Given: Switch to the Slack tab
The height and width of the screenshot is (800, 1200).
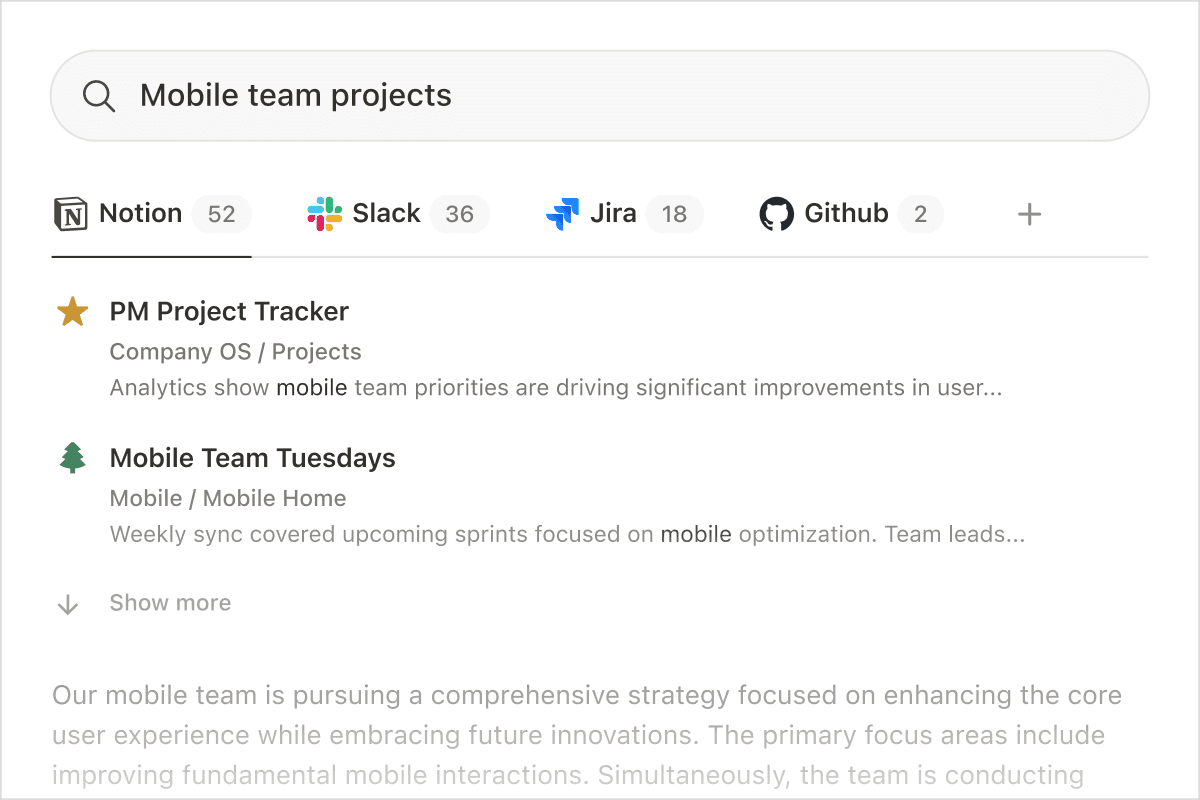Looking at the screenshot, I should (386, 214).
